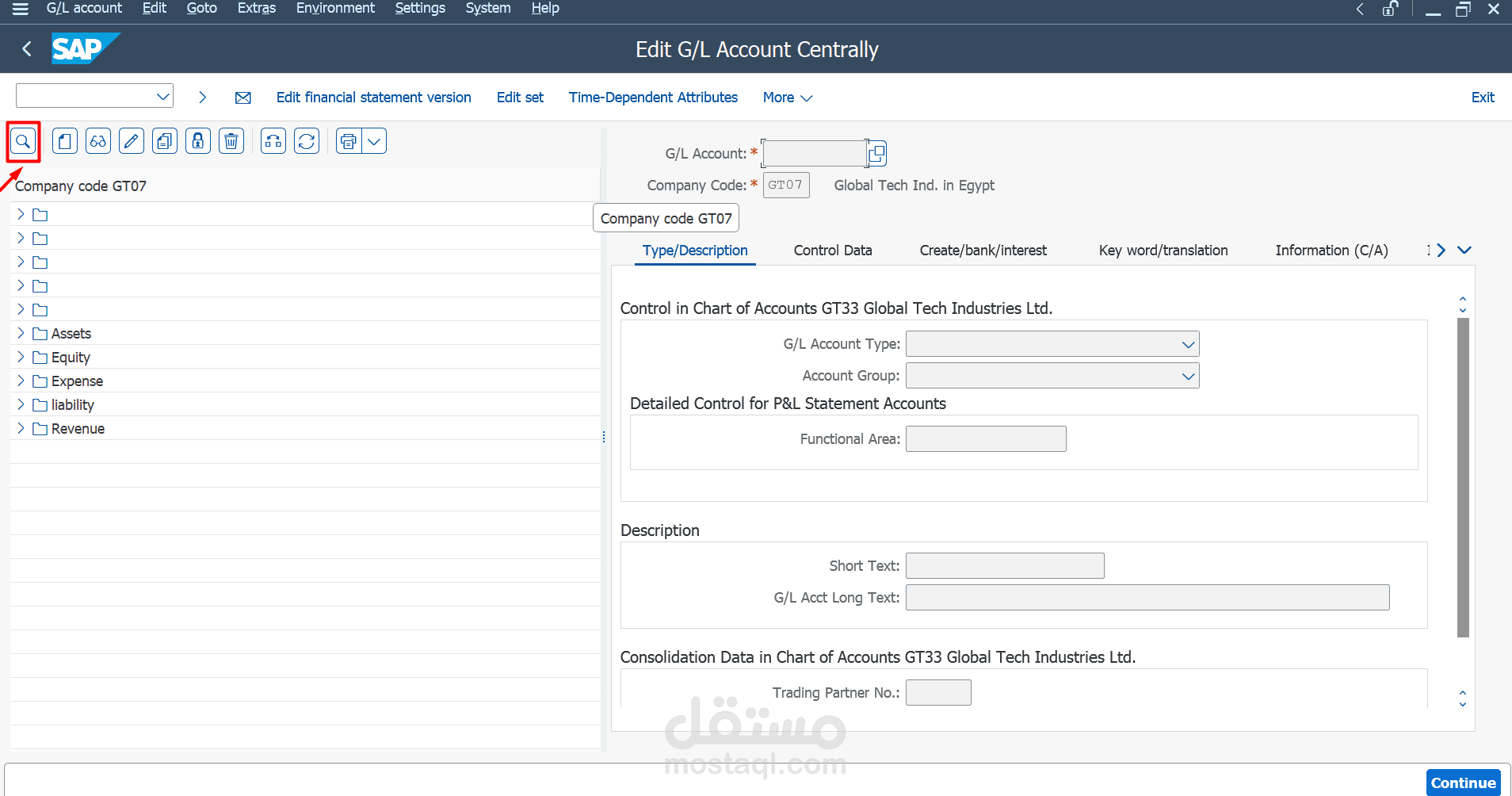Click the move node hierarchy icon
Screen dimensions: 1512x796
tap(273, 141)
